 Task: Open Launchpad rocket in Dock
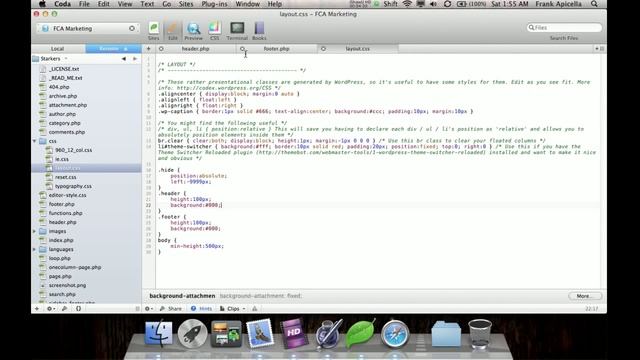click(x=192, y=334)
